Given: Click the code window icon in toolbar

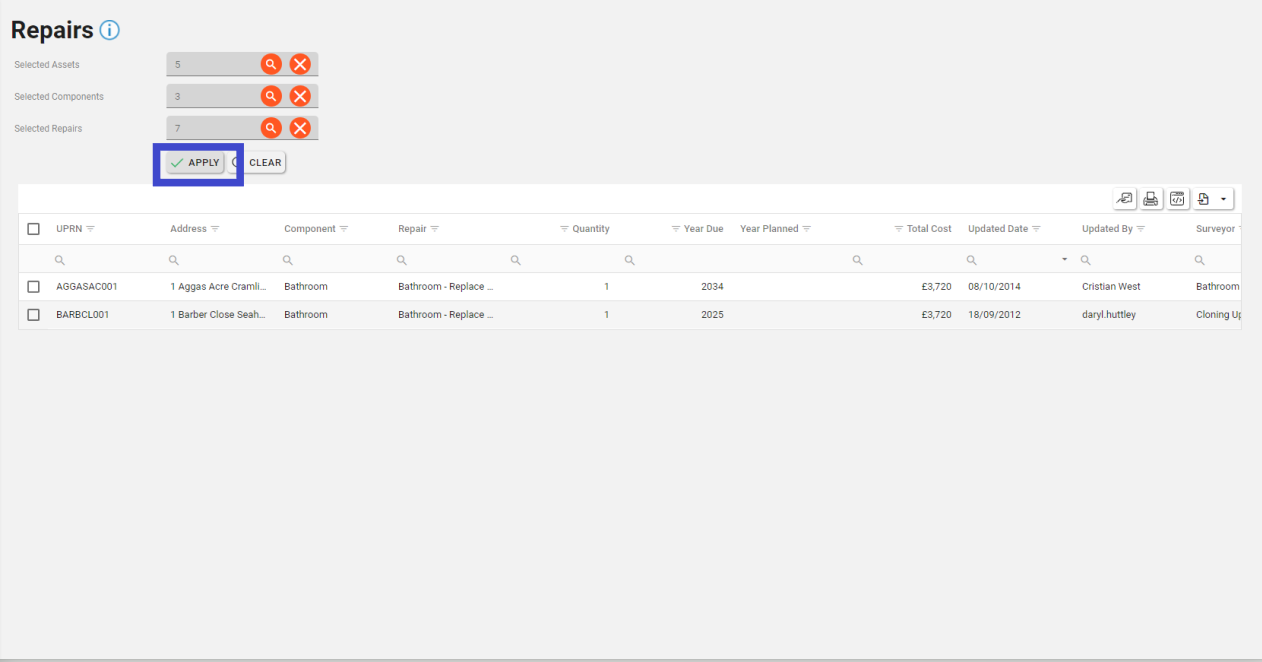Looking at the screenshot, I should click(1177, 199).
